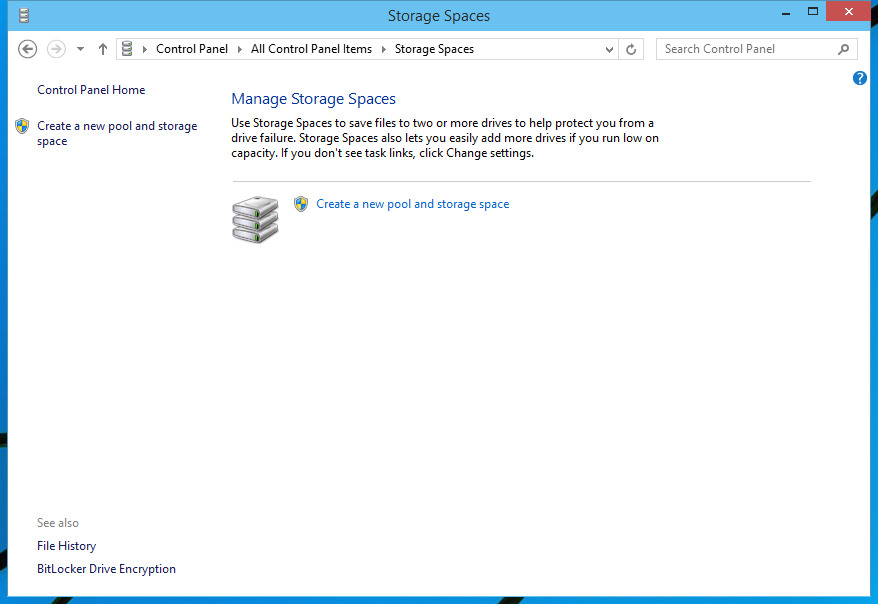This screenshot has width=878, height=604.
Task: Click the Control Panel icon in address bar
Action: pos(127,48)
